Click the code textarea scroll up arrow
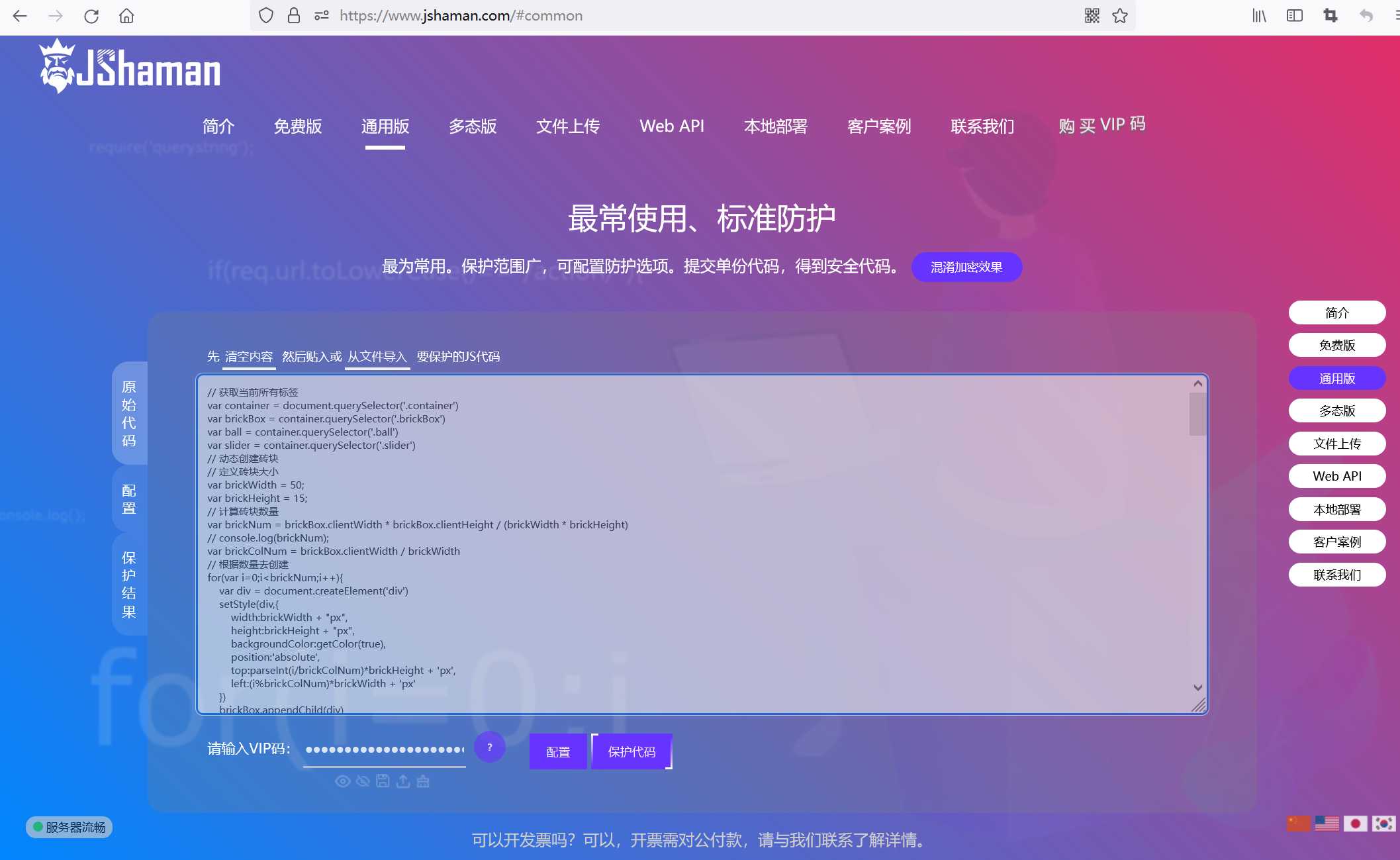 [x=1197, y=383]
